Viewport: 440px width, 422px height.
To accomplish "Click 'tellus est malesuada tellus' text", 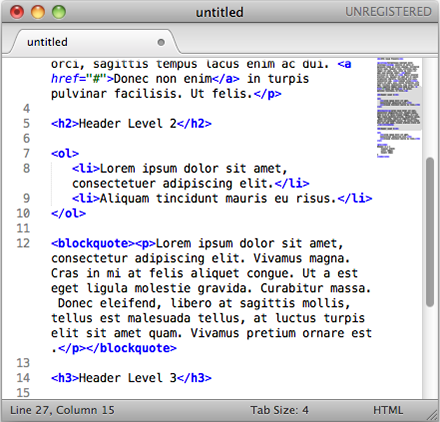I will 145,318.
